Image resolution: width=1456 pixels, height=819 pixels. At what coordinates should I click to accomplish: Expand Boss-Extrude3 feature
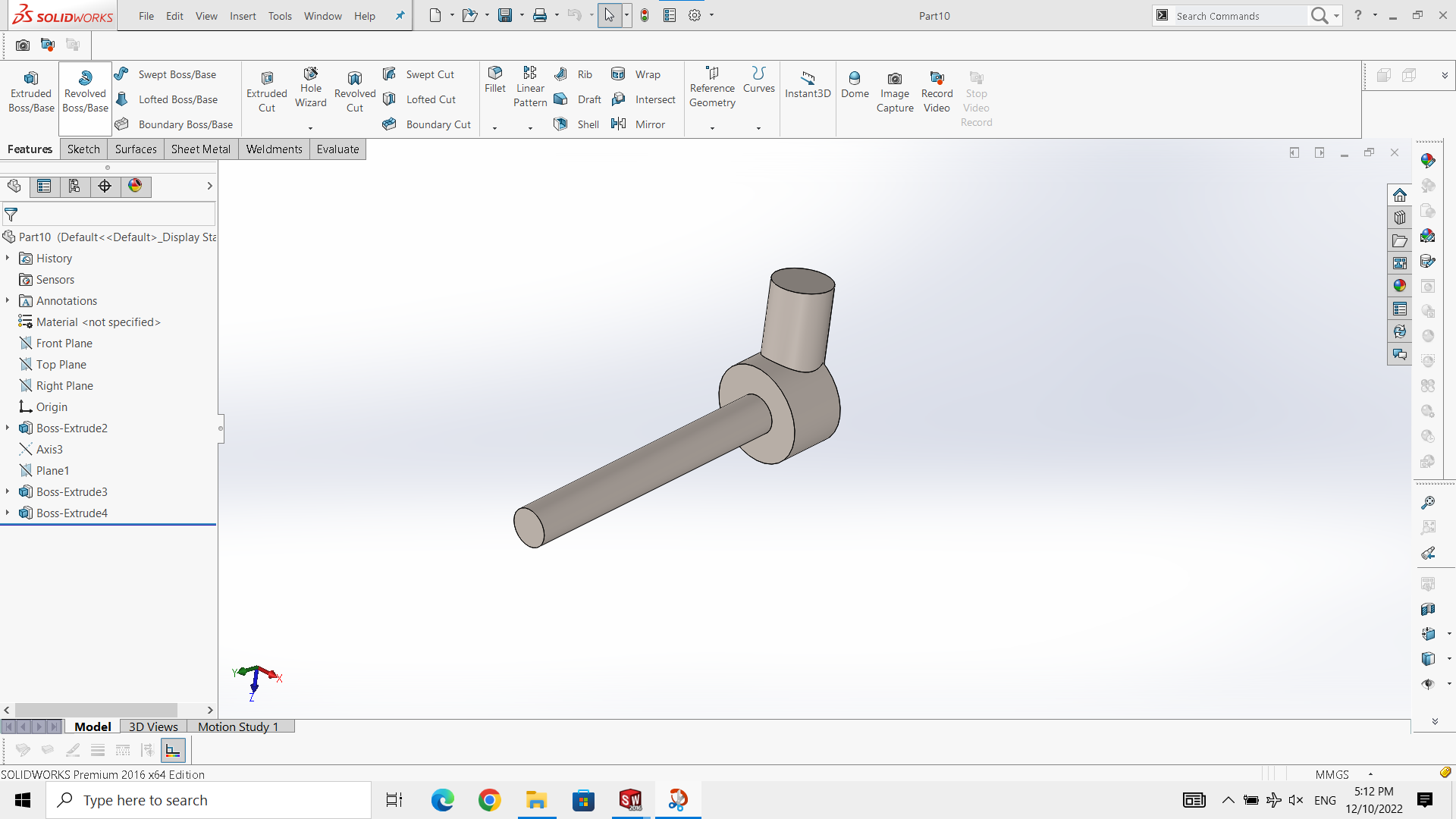click(x=8, y=492)
